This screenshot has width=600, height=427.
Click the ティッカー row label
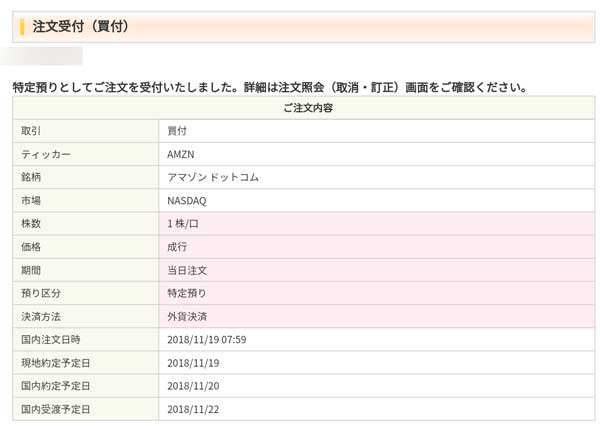click(x=46, y=154)
